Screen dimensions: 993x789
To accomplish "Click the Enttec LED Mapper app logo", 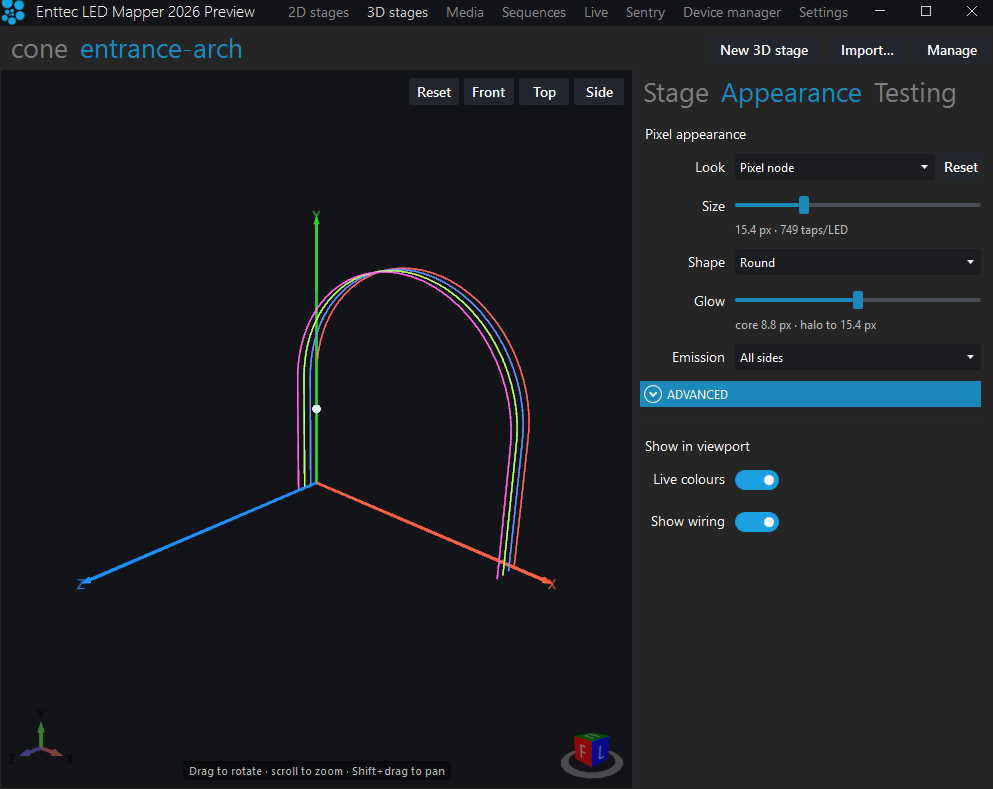I will (13, 12).
